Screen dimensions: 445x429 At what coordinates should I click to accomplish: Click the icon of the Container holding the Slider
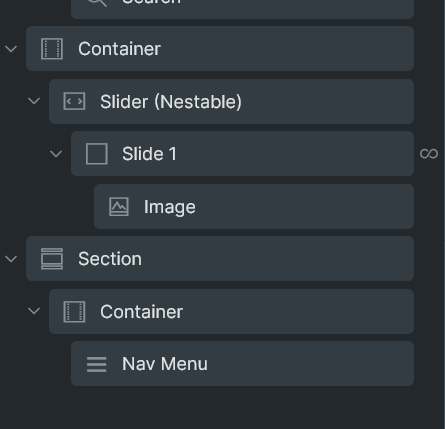click(x=52, y=49)
